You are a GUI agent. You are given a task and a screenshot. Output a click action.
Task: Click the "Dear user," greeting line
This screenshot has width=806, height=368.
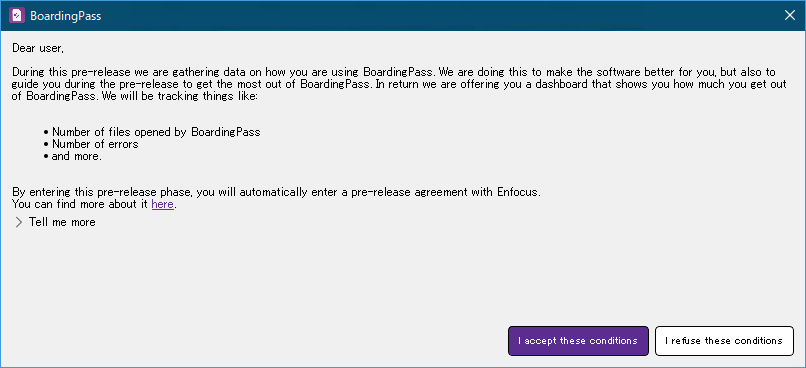38,48
